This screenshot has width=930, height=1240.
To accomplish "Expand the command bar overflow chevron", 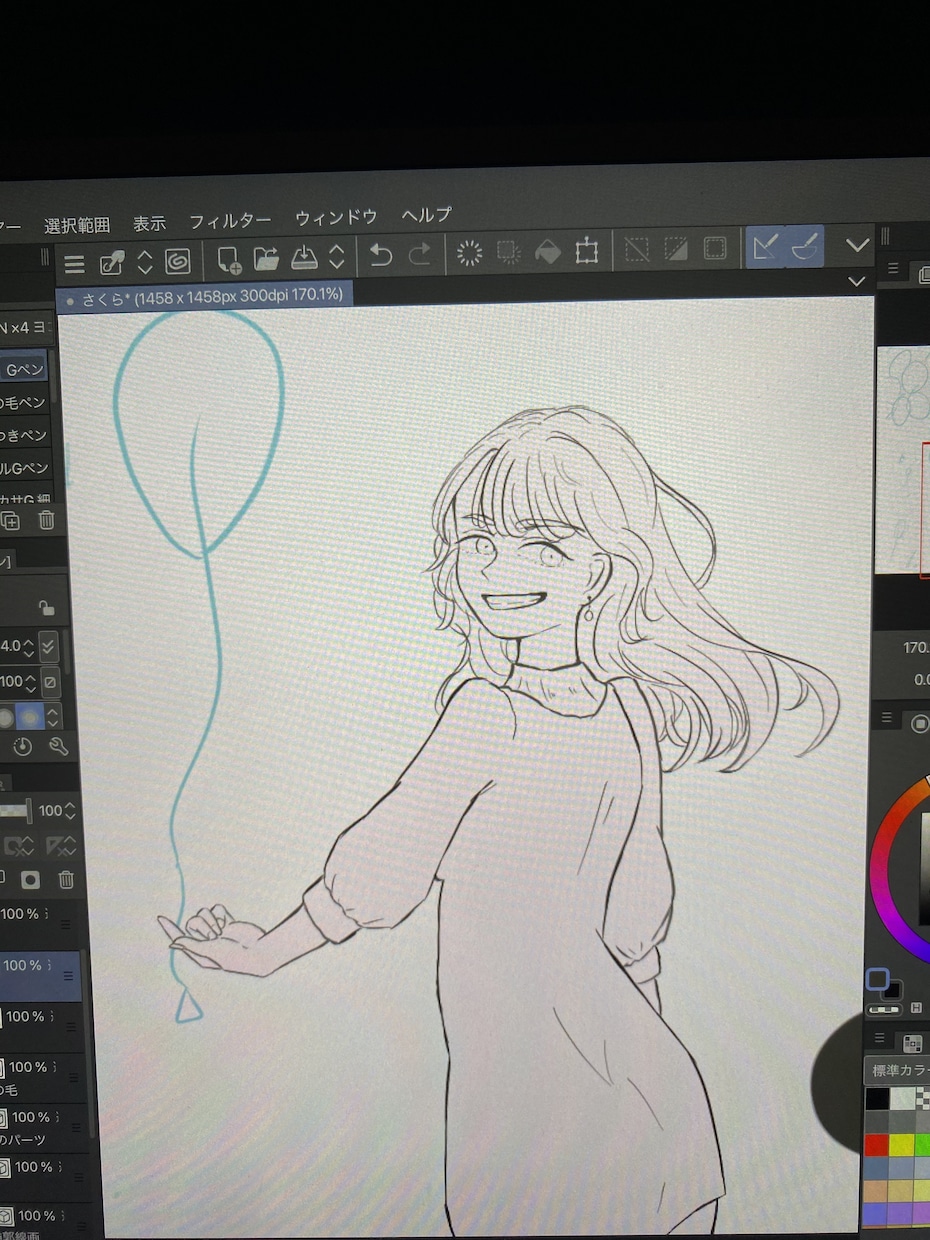I will coord(857,244).
